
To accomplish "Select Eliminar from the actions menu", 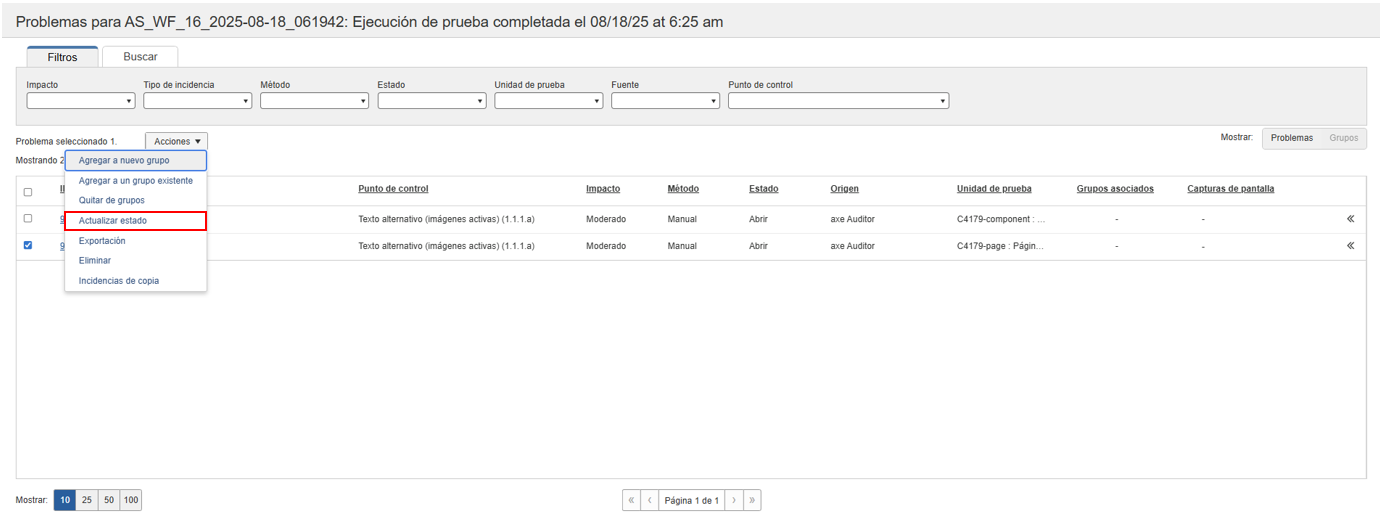I will (95, 261).
